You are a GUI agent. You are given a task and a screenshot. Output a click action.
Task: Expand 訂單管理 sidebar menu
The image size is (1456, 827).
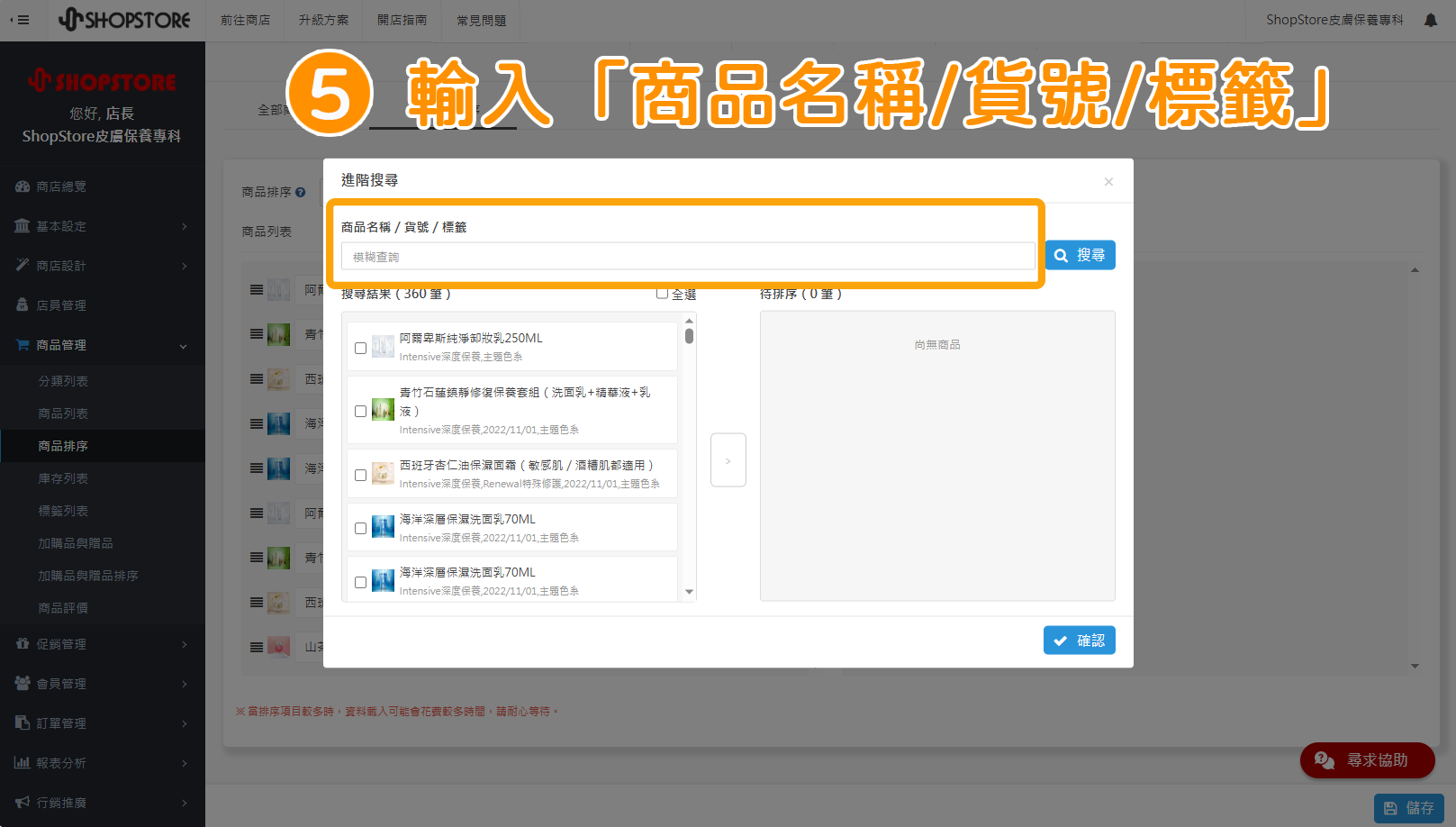[x=103, y=723]
